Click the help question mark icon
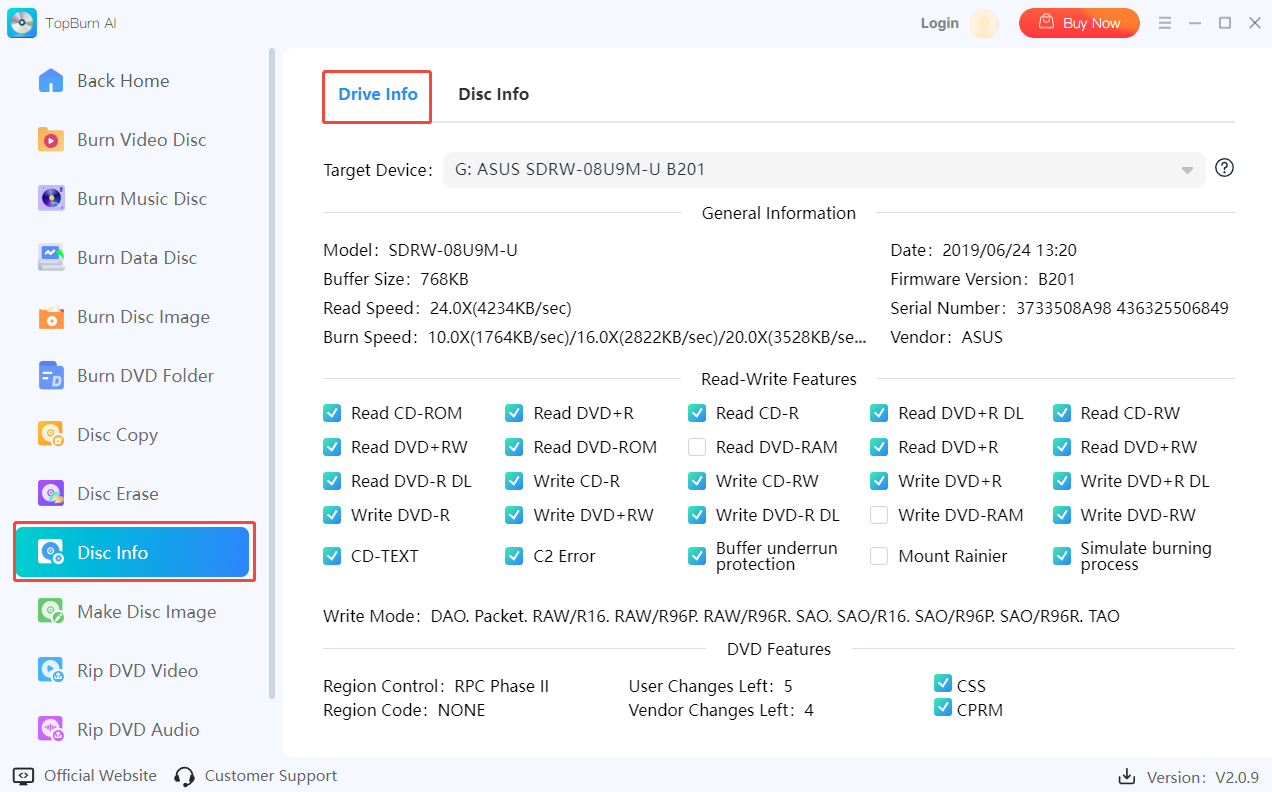The width and height of the screenshot is (1272, 792). pyautogui.click(x=1224, y=168)
